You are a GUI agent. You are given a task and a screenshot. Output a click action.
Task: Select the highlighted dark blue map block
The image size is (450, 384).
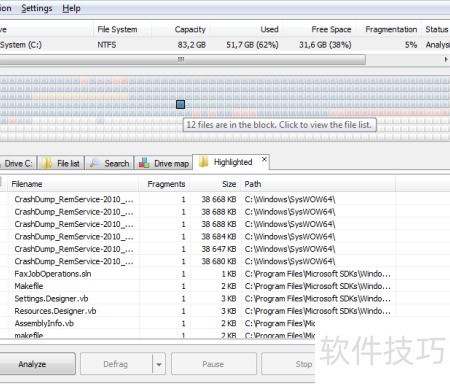pyautogui.click(x=180, y=104)
